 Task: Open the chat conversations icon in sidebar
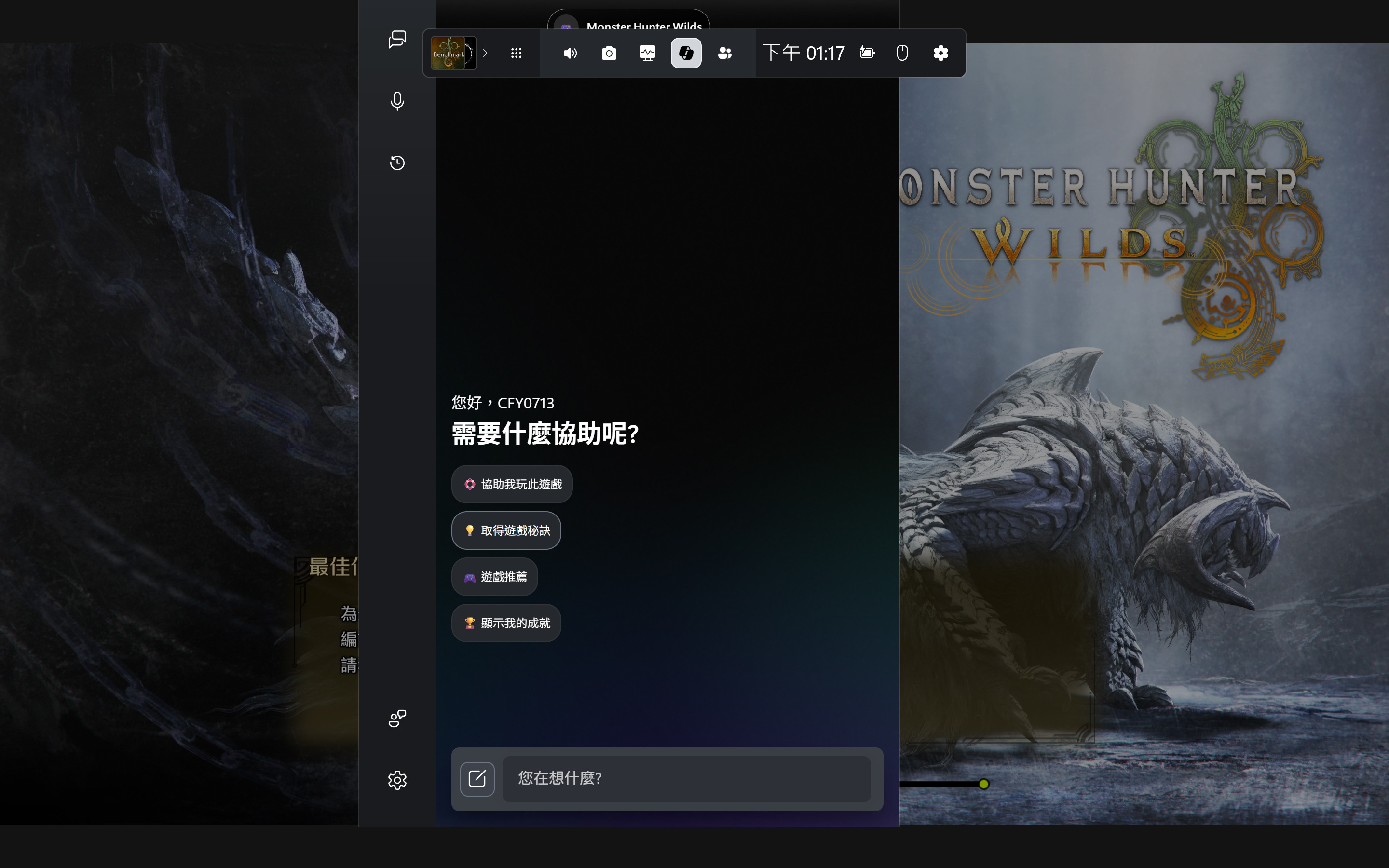click(x=397, y=39)
